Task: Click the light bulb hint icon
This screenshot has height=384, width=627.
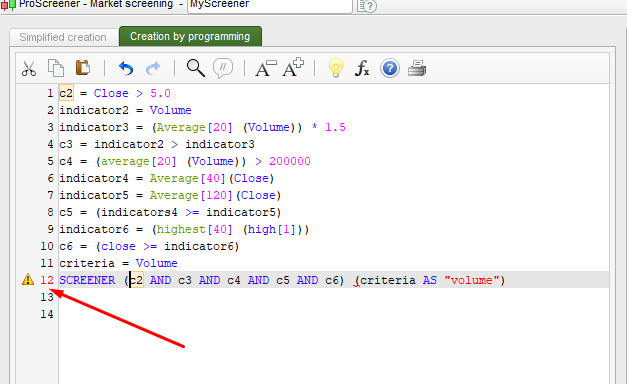Action: pyautogui.click(x=336, y=68)
